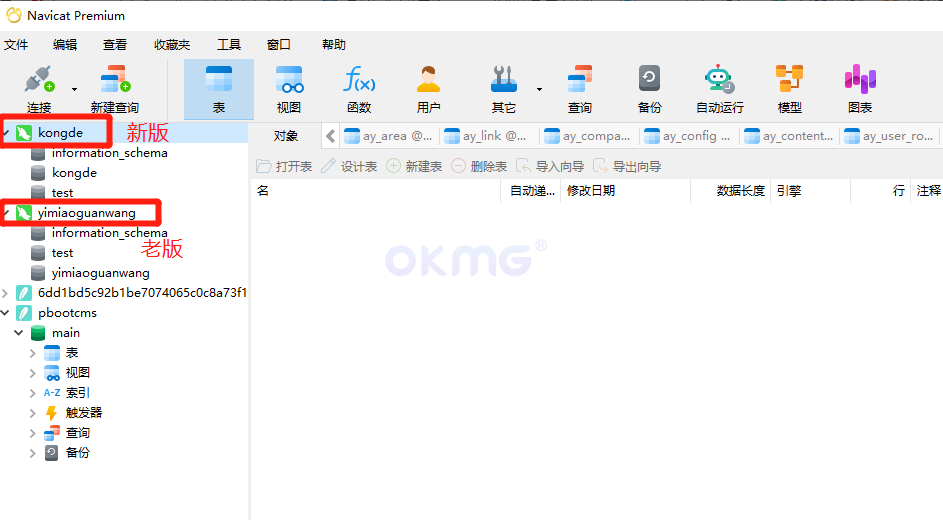Select the main database

[x=66, y=332]
